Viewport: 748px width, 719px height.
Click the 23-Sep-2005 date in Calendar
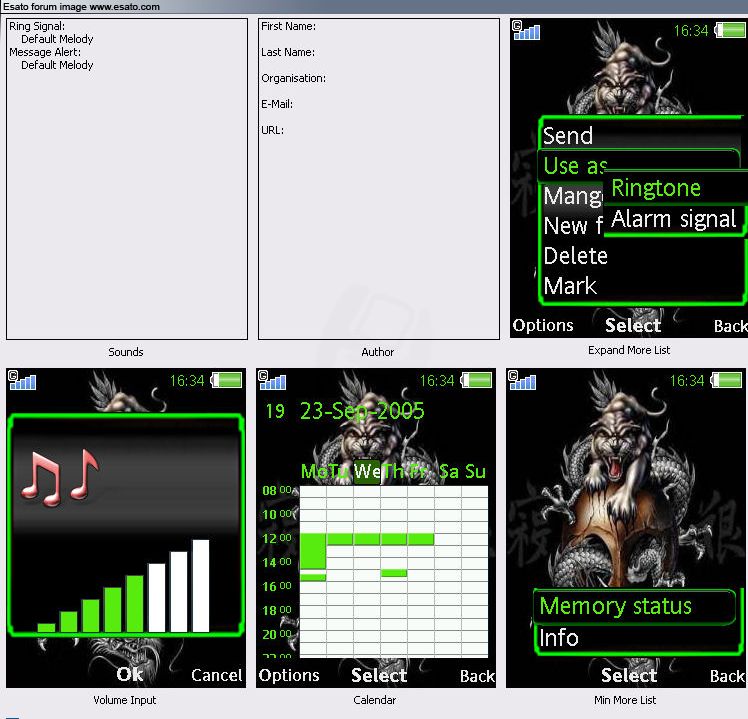tap(362, 411)
